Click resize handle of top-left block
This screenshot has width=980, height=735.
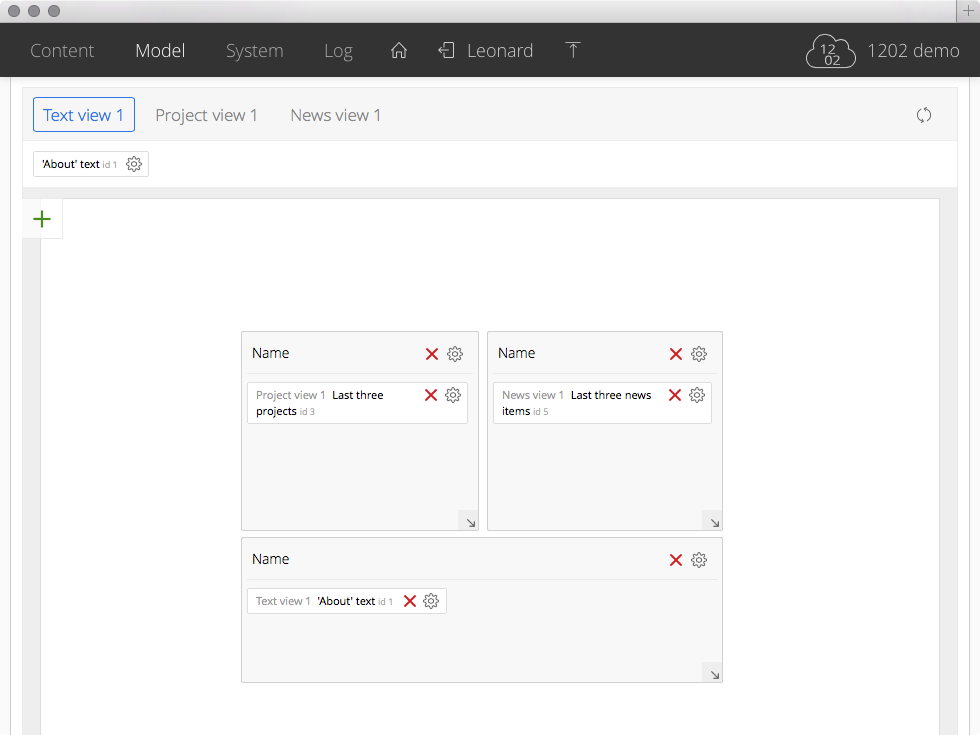(x=469, y=521)
